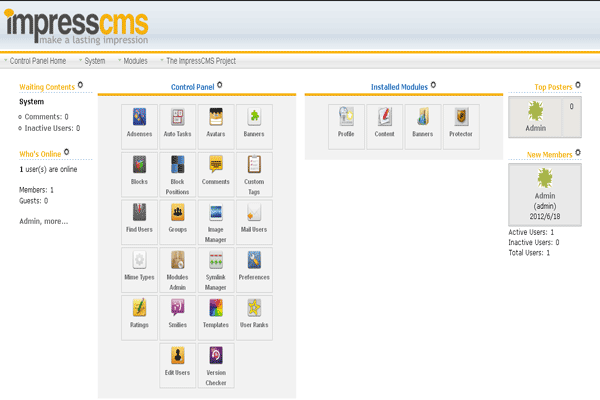The width and height of the screenshot is (600, 400).
Task: Open Banners in Installed Modules
Action: (x=423, y=127)
